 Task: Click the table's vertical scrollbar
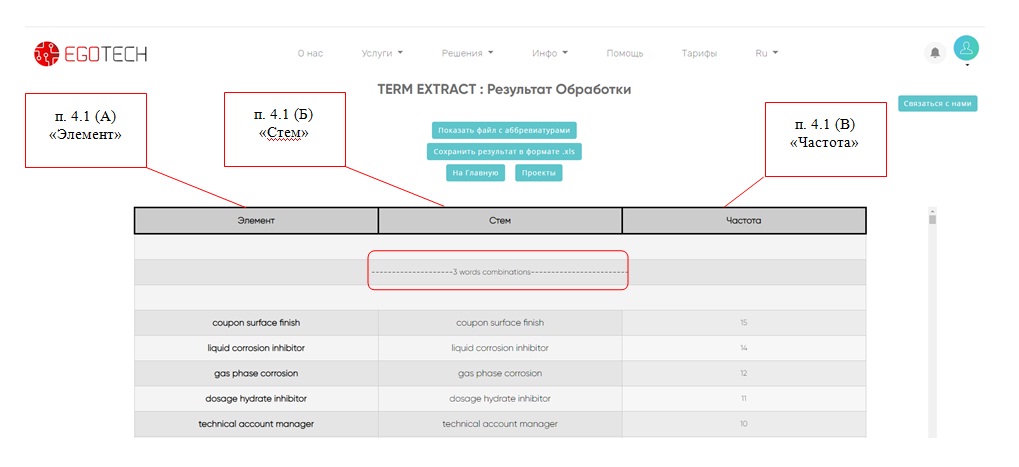(x=932, y=320)
